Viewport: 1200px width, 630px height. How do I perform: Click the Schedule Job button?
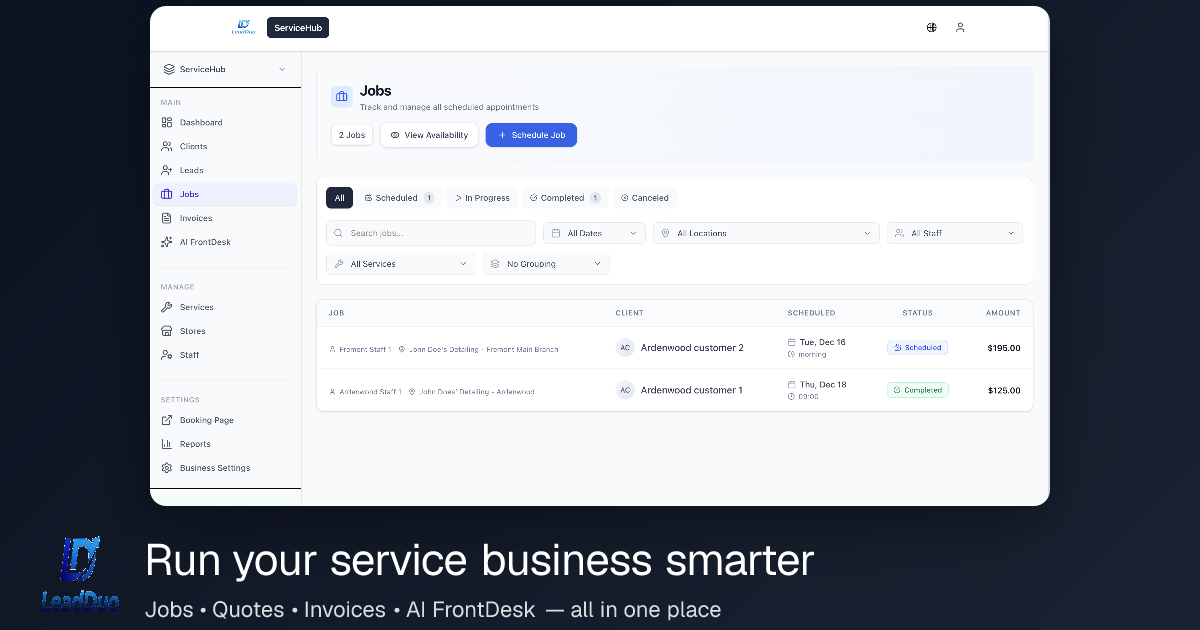531,135
